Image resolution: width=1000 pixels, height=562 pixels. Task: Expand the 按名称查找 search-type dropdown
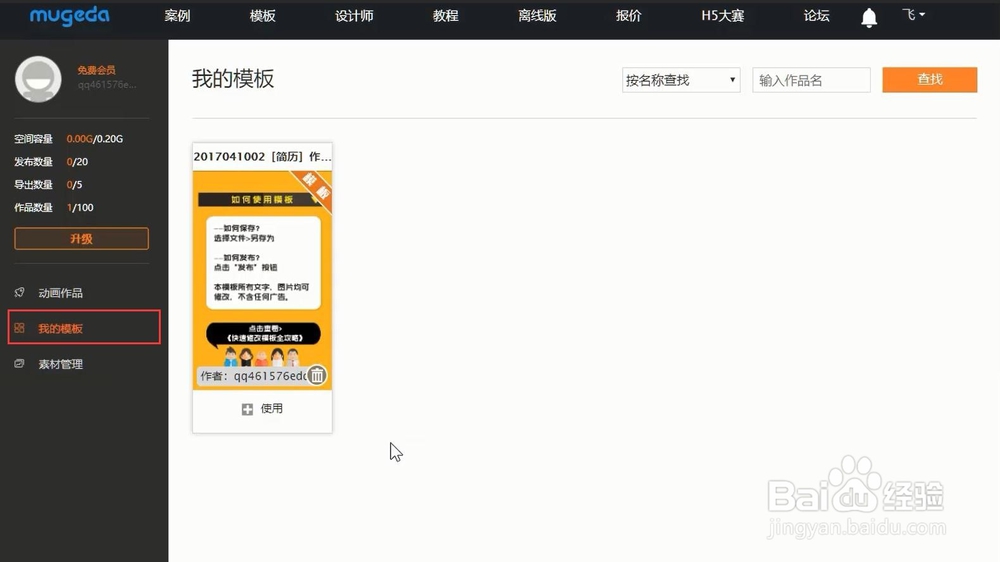[680, 80]
